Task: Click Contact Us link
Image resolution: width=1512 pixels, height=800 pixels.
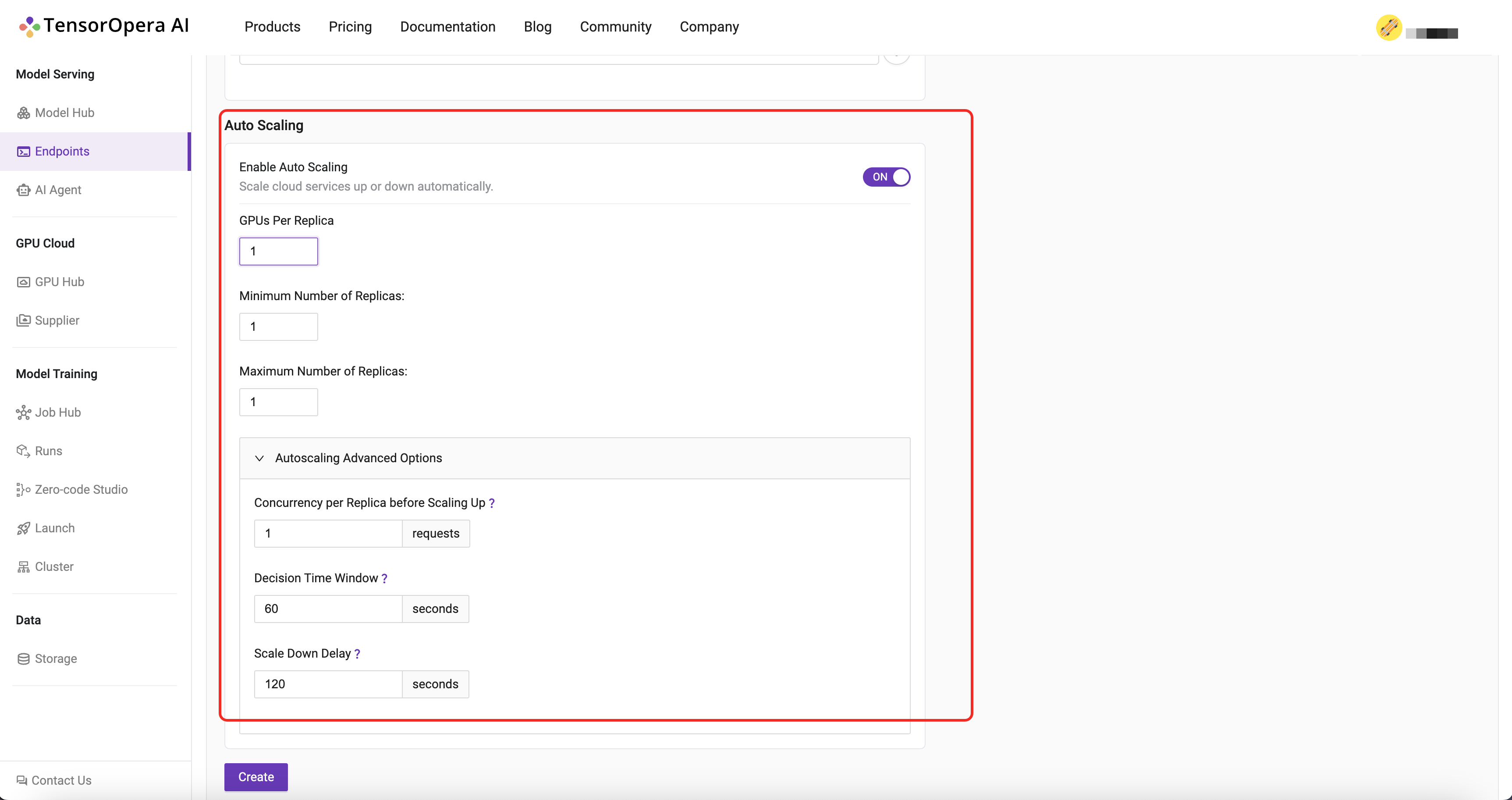Action: pos(61,780)
